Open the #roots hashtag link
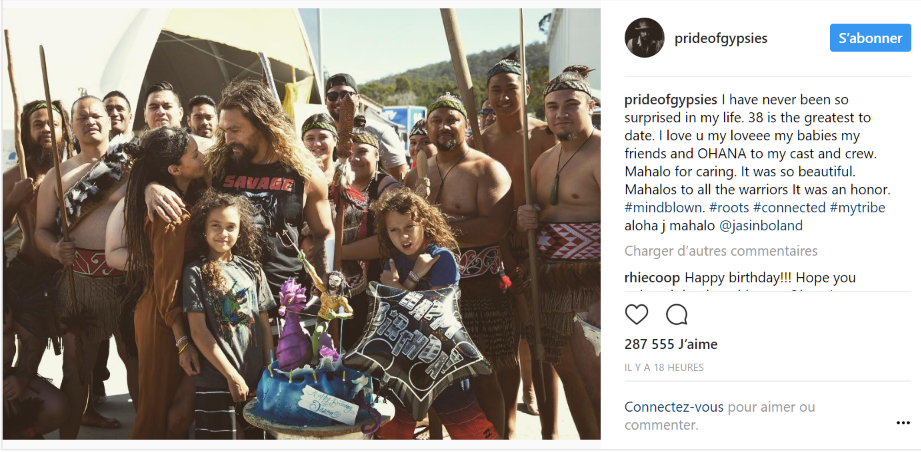 725,208
